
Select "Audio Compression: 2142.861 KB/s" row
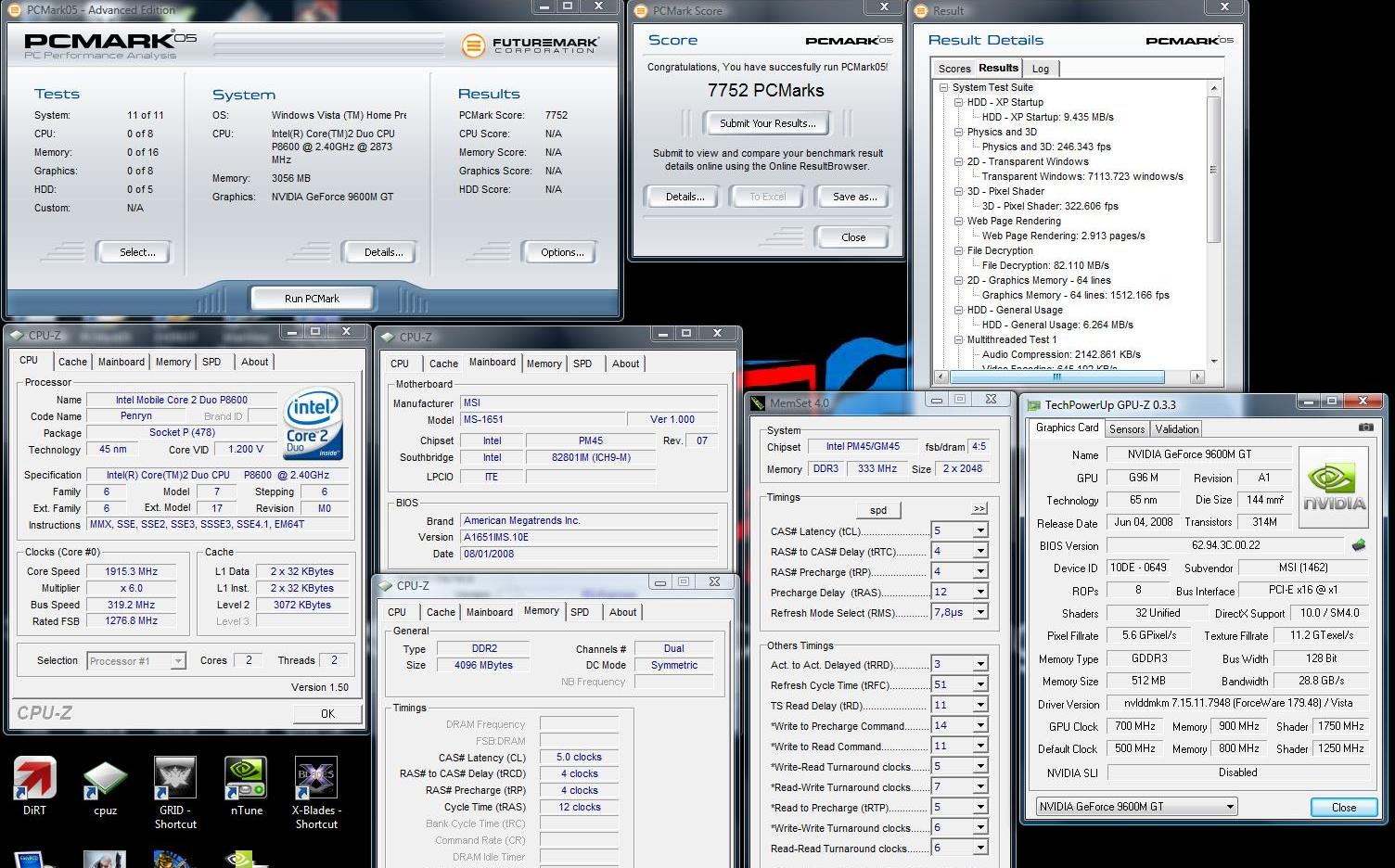point(1061,354)
